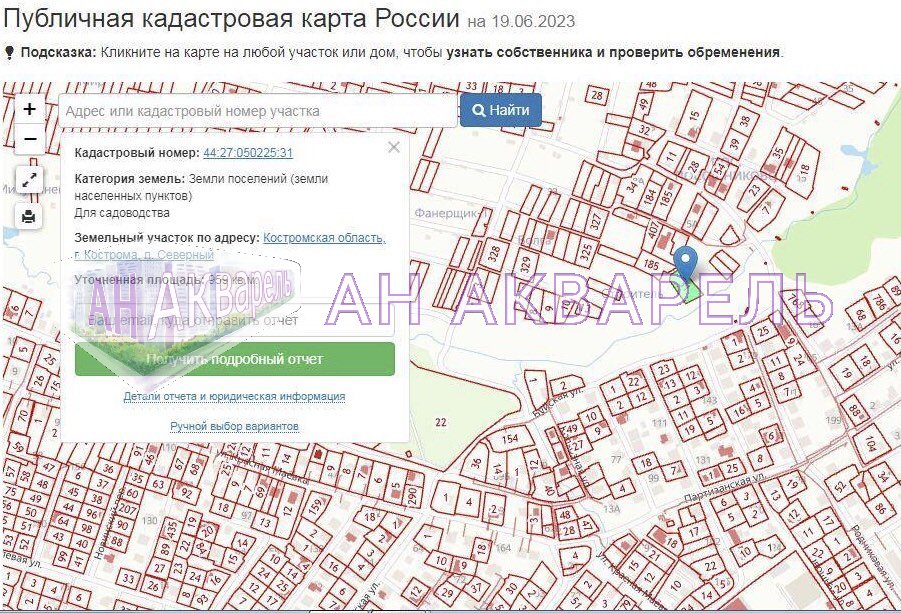Open cadastral number 44:27:050225:31 link
Viewport: 901px width, 613px height.
point(248,153)
